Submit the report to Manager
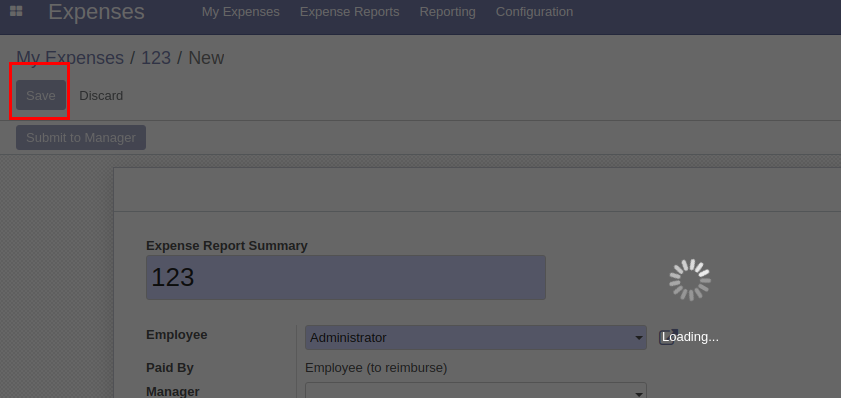The height and width of the screenshot is (398, 841). click(81, 138)
